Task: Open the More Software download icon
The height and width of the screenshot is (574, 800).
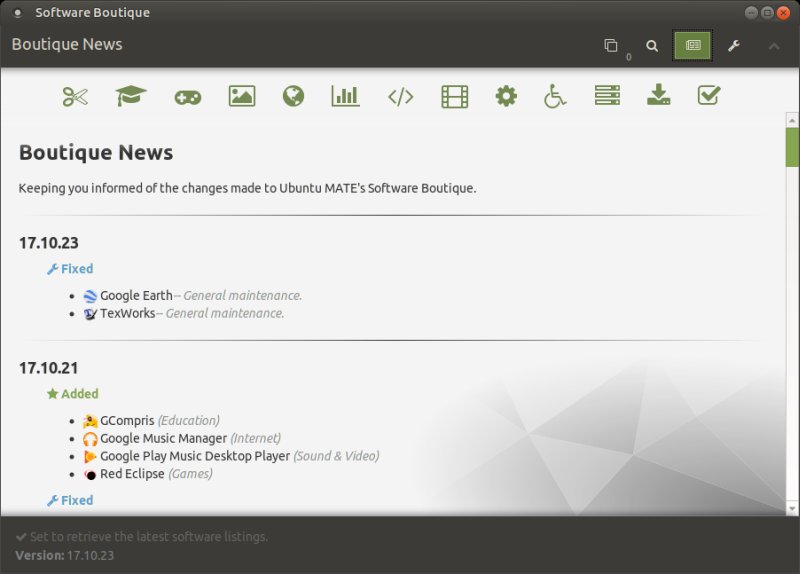Action: pyautogui.click(x=658, y=96)
